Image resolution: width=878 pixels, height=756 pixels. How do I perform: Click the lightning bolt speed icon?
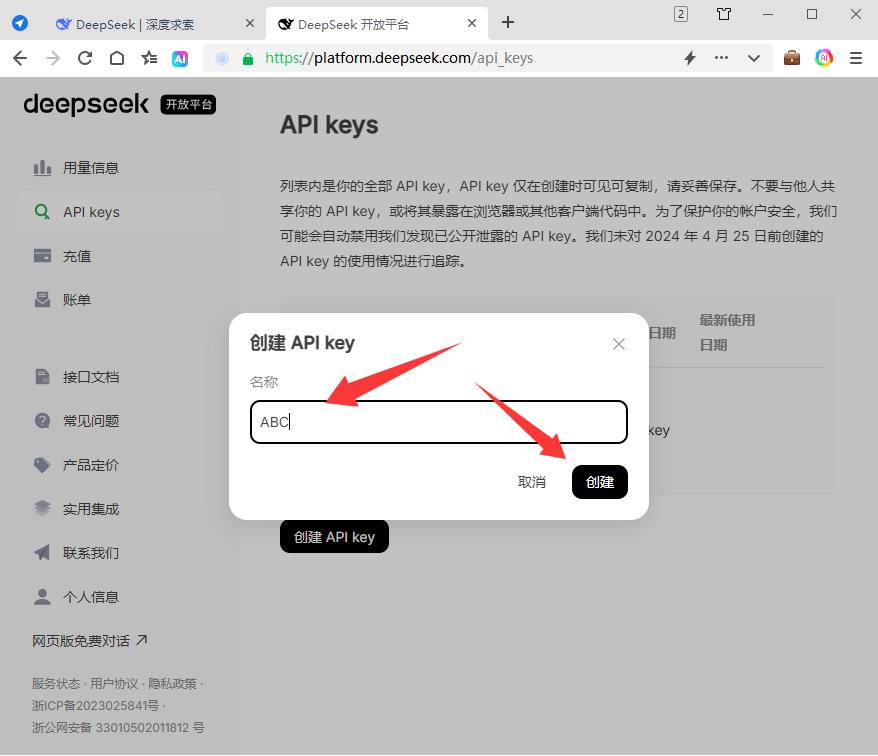(690, 58)
